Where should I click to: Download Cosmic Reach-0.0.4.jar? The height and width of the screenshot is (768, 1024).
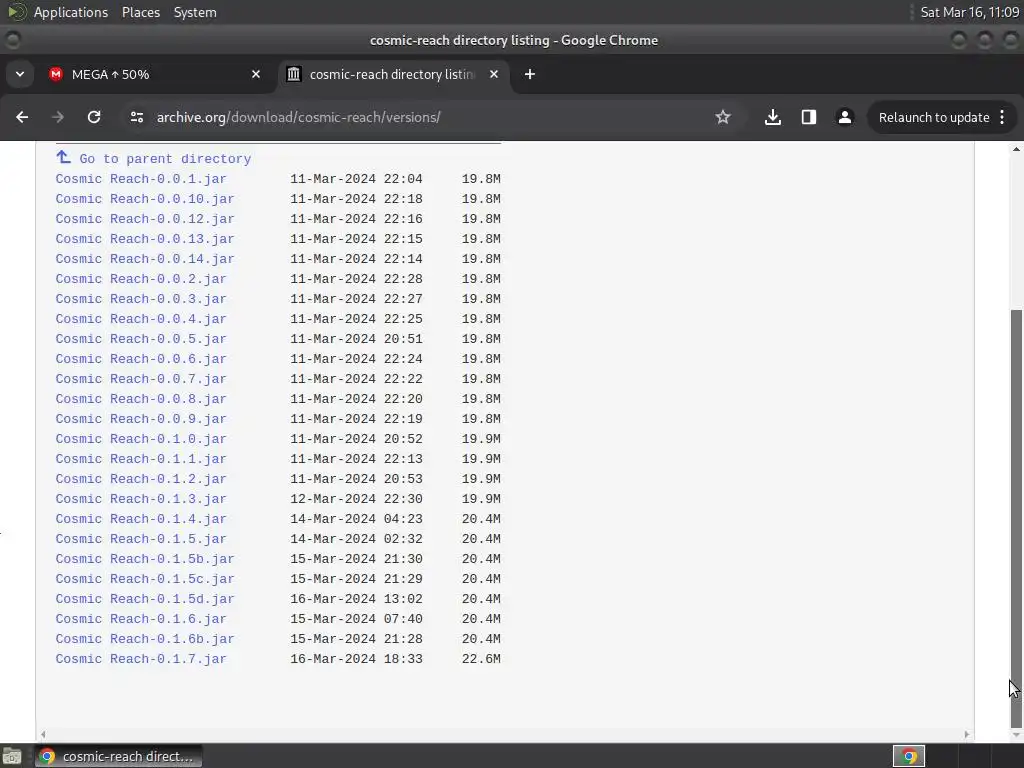click(x=141, y=319)
